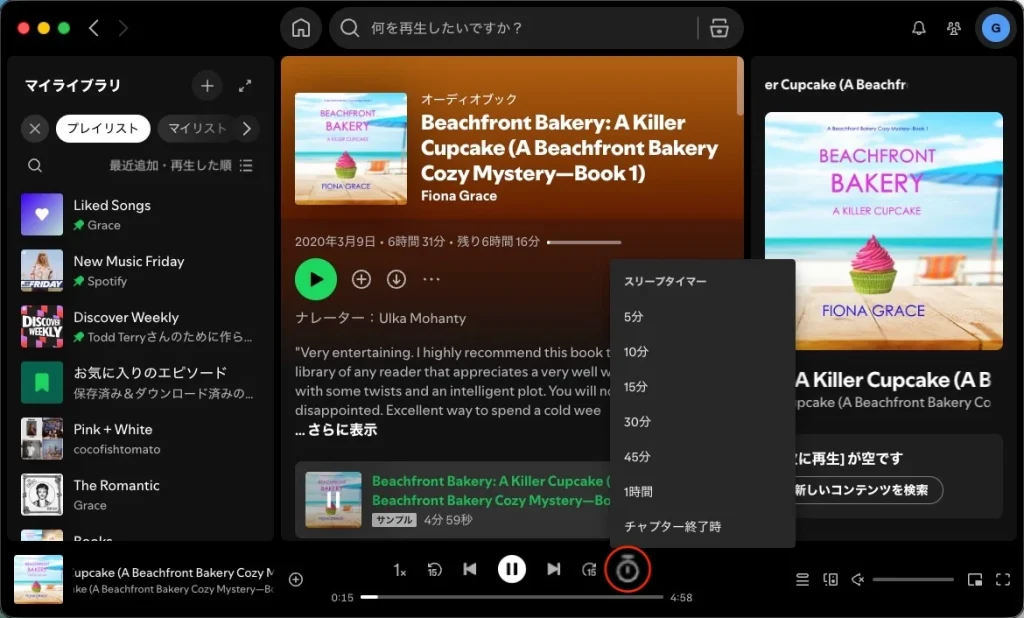Viewport: 1024px width, 618px height.
Task: Click the audiobook progress bar in header
Action: pos(584,242)
